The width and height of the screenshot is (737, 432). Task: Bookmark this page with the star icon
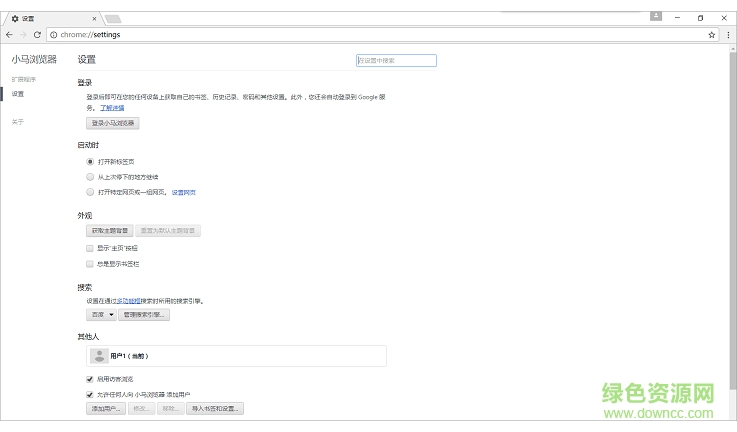point(712,35)
